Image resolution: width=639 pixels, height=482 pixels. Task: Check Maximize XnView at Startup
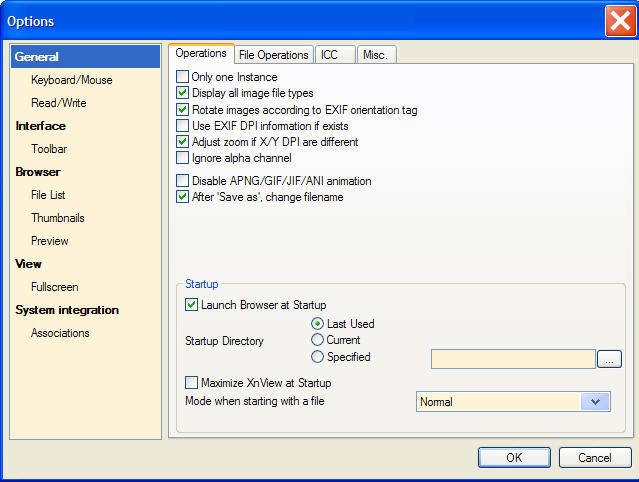pyautogui.click(x=191, y=383)
